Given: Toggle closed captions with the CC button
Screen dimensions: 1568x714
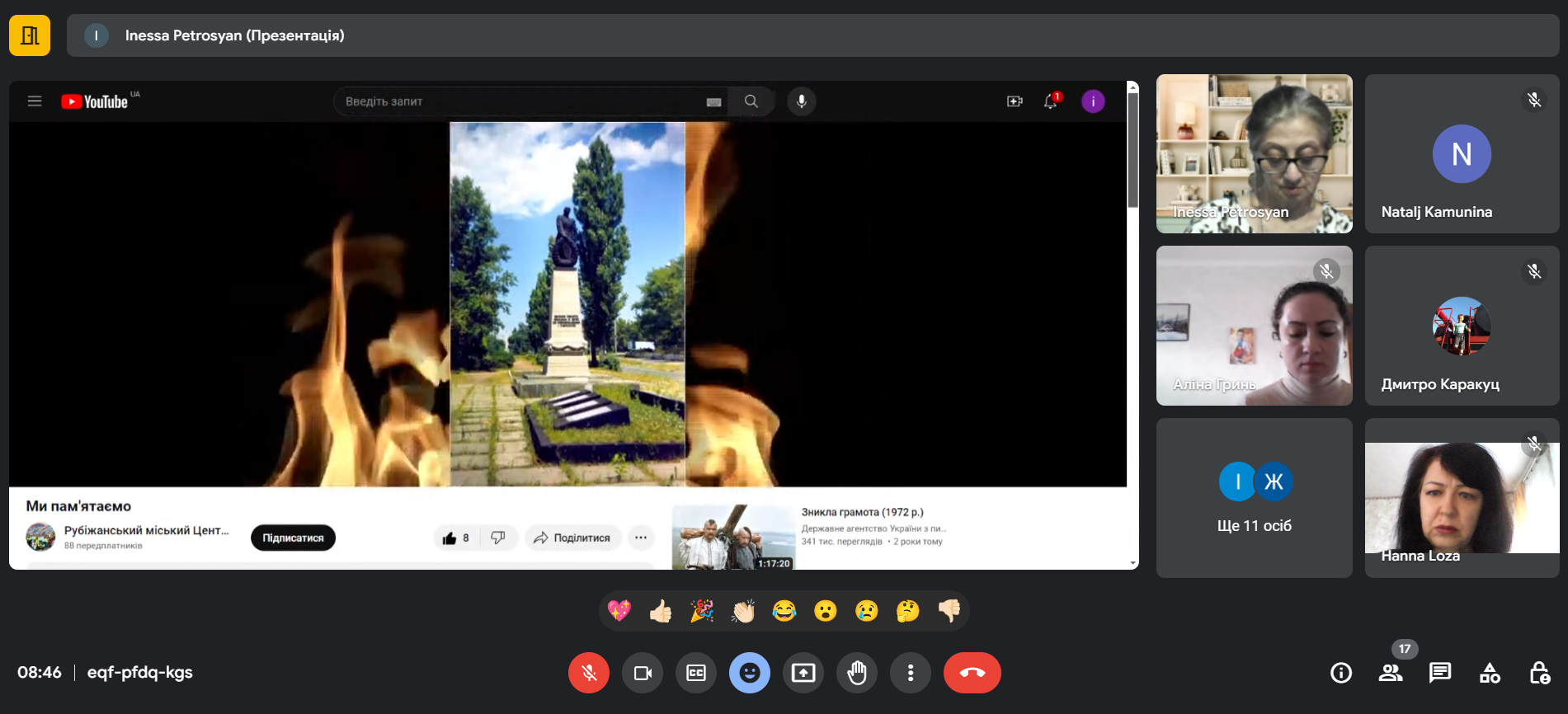Looking at the screenshot, I should click(x=696, y=673).
